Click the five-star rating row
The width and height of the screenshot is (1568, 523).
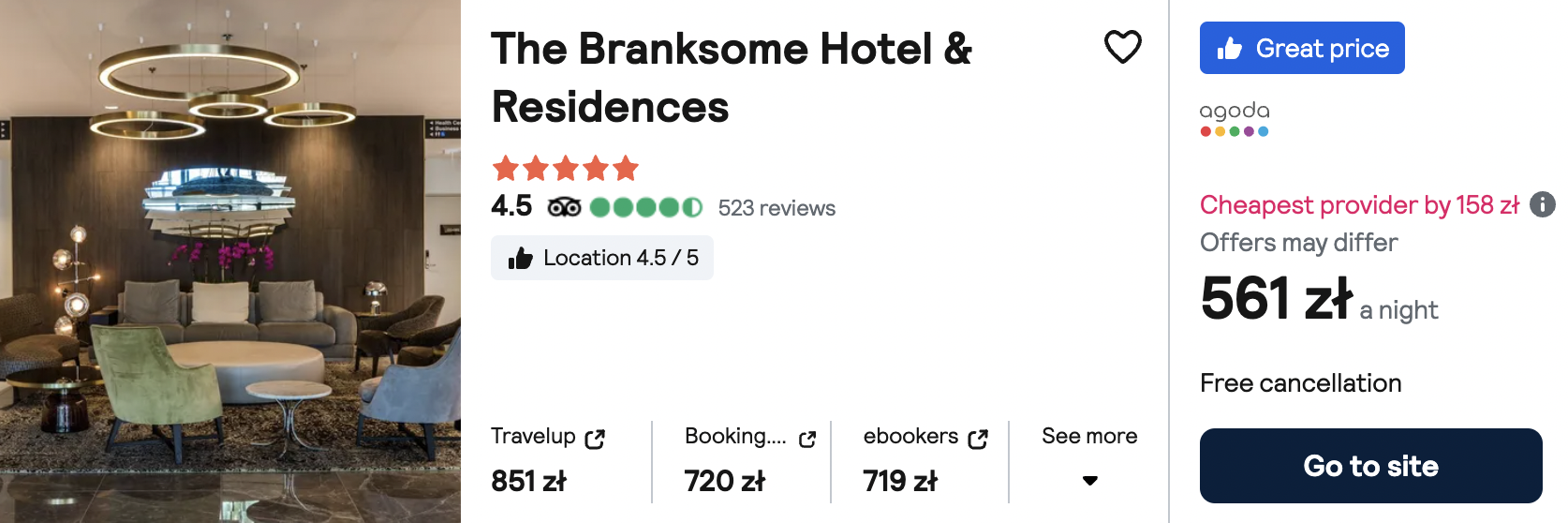click(x=565, y=169)
